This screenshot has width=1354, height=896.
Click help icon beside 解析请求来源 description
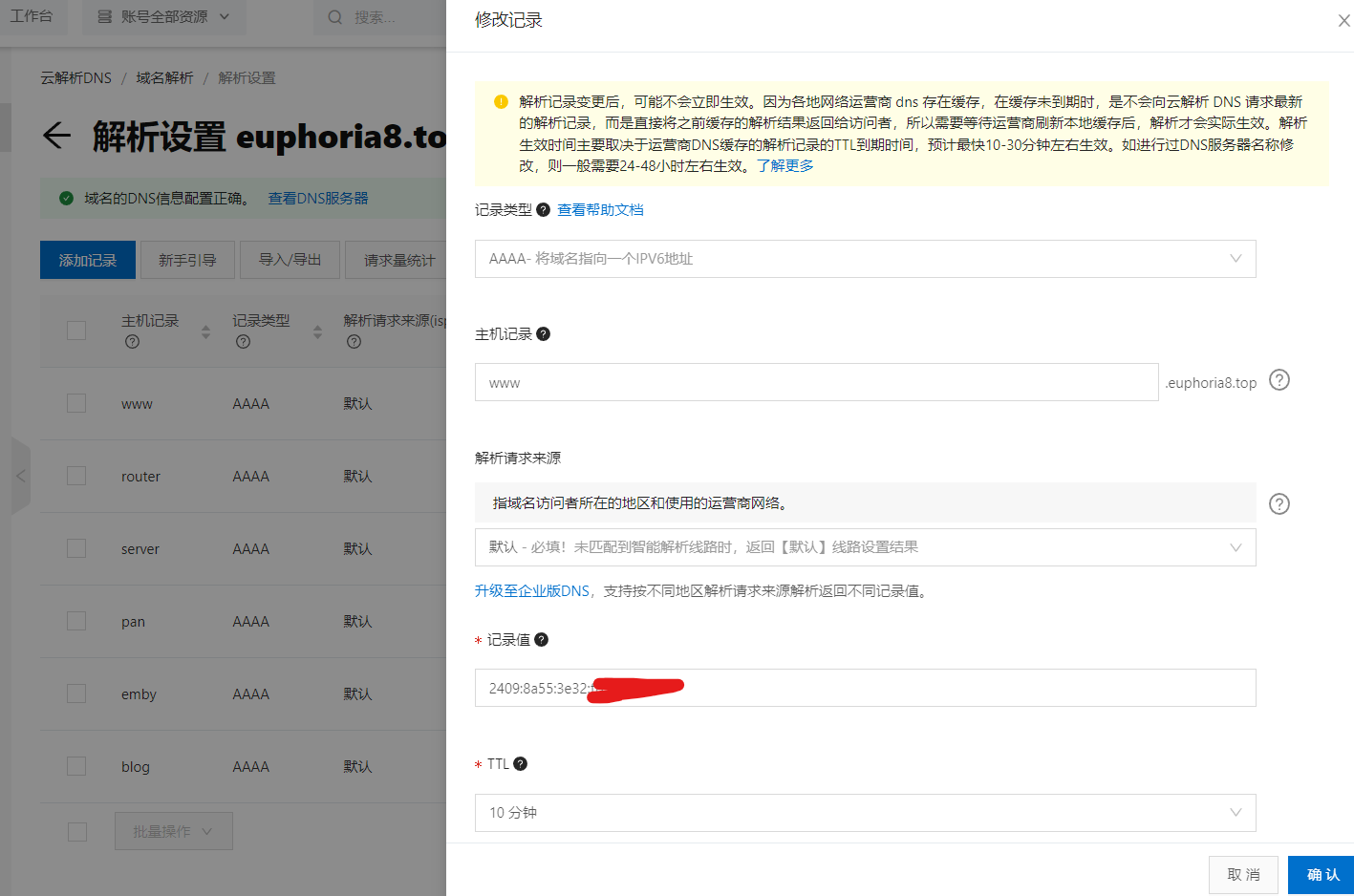(x=1279, y=503)
